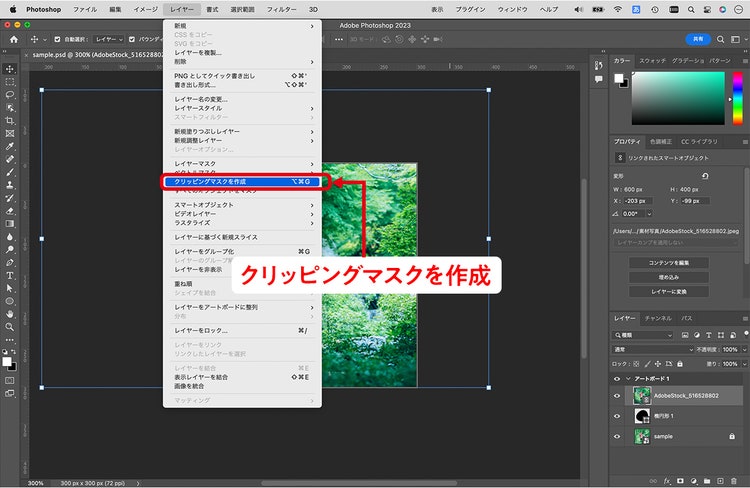This screenshot has height=488, width=750.
Task: Collapse the アートボード 1 group
Action: tap(629, 379)
